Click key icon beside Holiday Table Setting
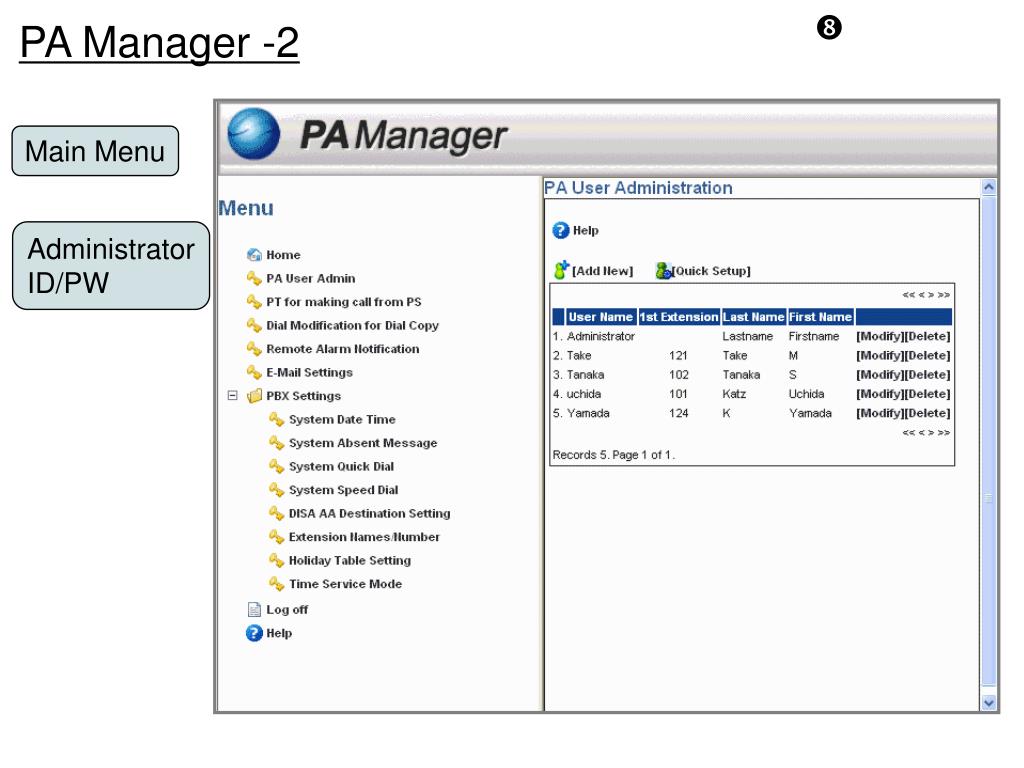The width and height of the screenshot is (1024, 768). coord(277,560)
